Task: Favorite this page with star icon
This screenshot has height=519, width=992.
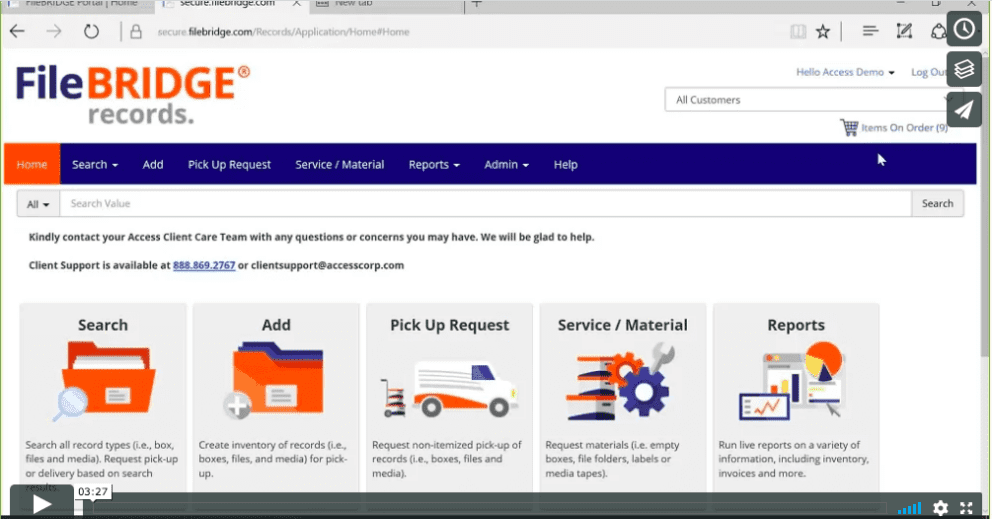Action: [823, 32]
